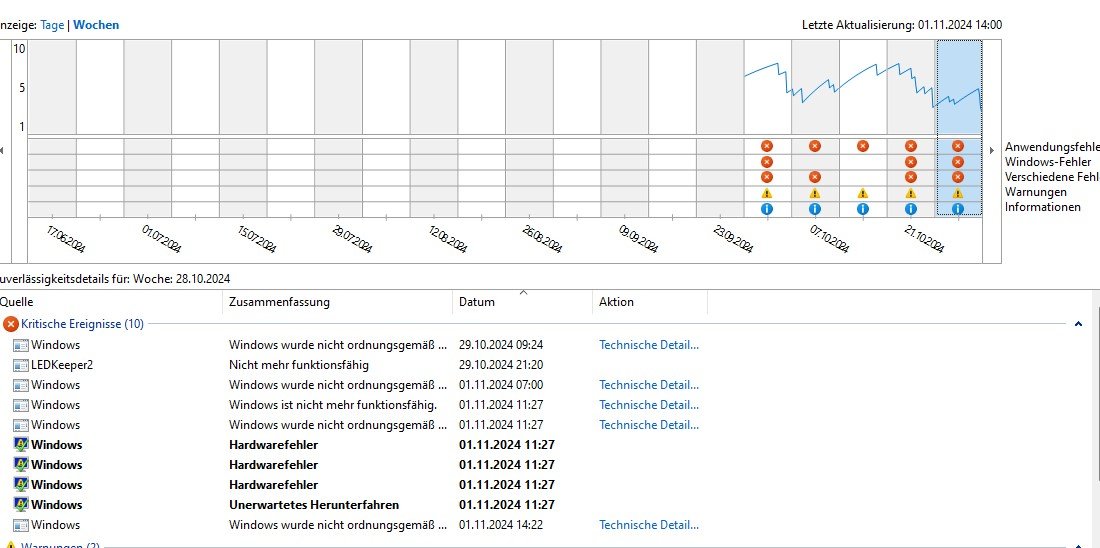Open Technische Details for Windows ist nicht mehr funktionsfähig
Screen dimensions: 1100x548
pyautogui.click(x=649, y=405)
